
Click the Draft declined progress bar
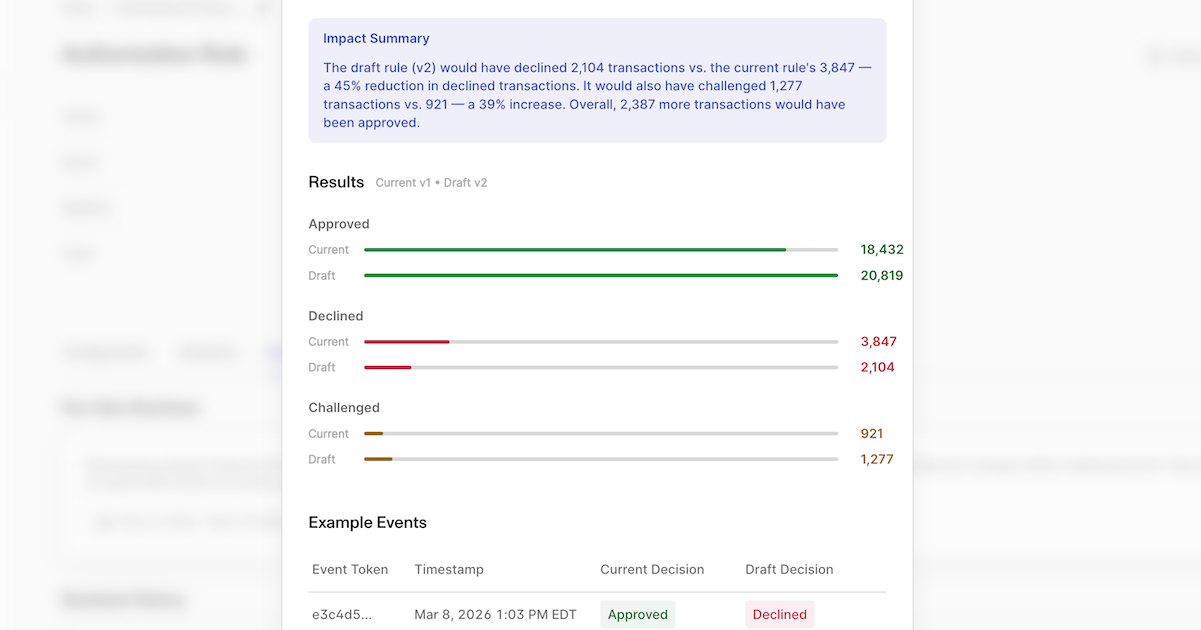(x=600, y=367)
